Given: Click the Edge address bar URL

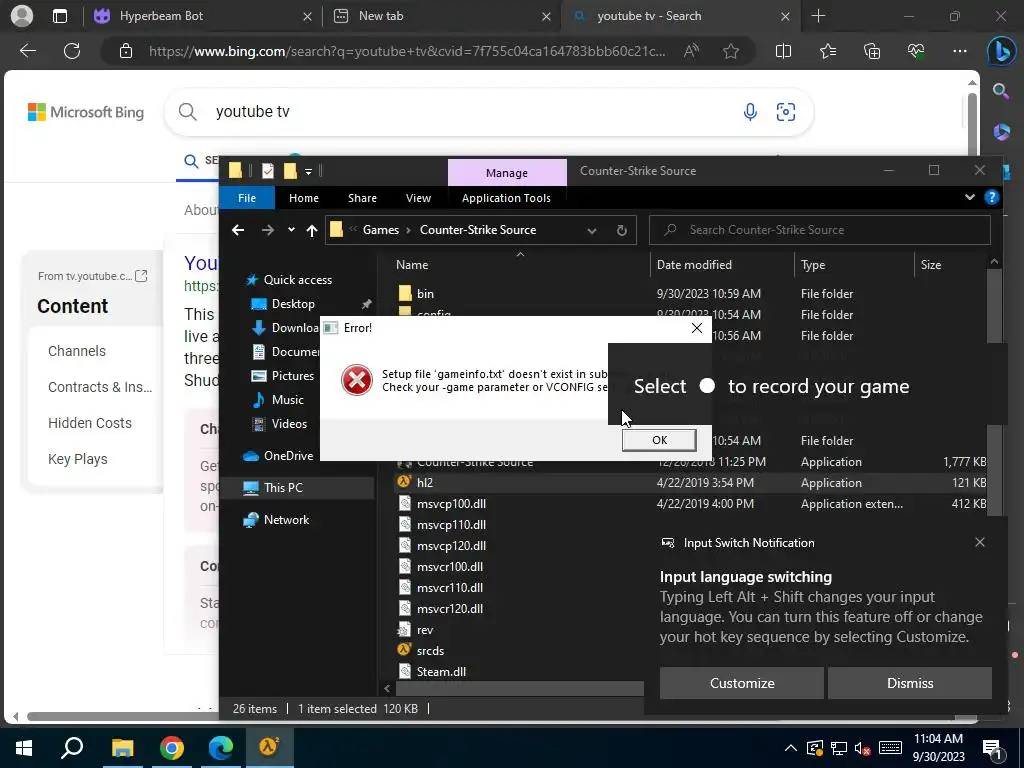Looking at the screenshot, I should click(407, 51).
